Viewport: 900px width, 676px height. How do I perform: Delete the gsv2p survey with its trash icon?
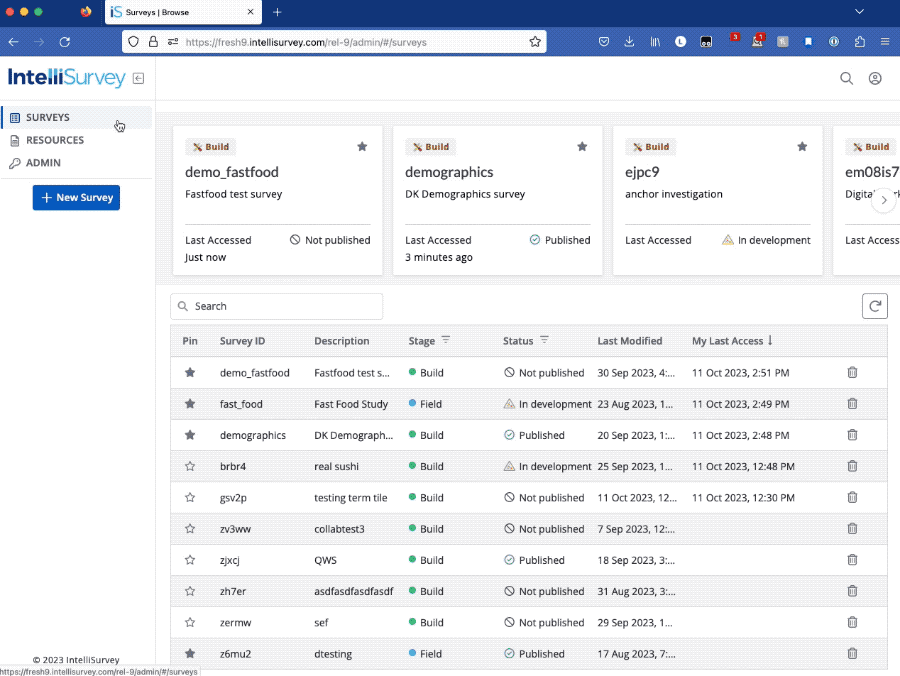pyautogui.click(x=852, y=498)
